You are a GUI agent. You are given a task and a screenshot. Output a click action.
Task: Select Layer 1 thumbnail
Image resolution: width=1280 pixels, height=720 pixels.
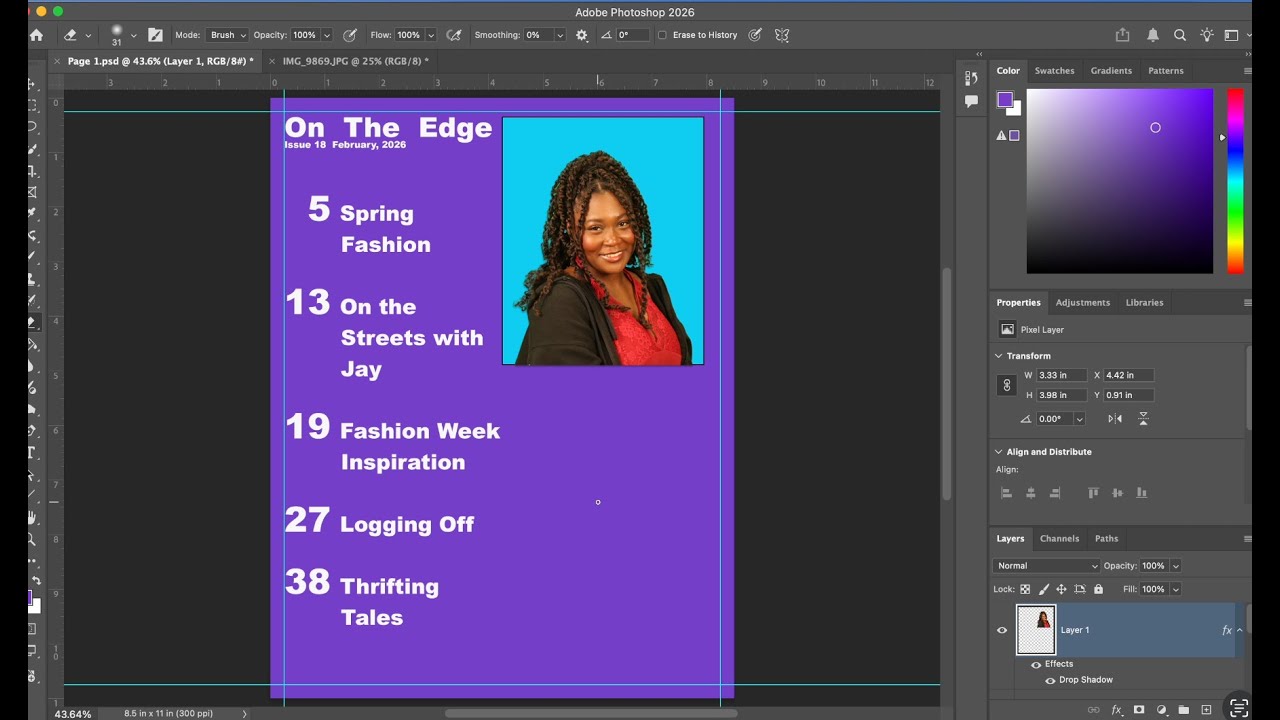click(x=1036, y=630)
